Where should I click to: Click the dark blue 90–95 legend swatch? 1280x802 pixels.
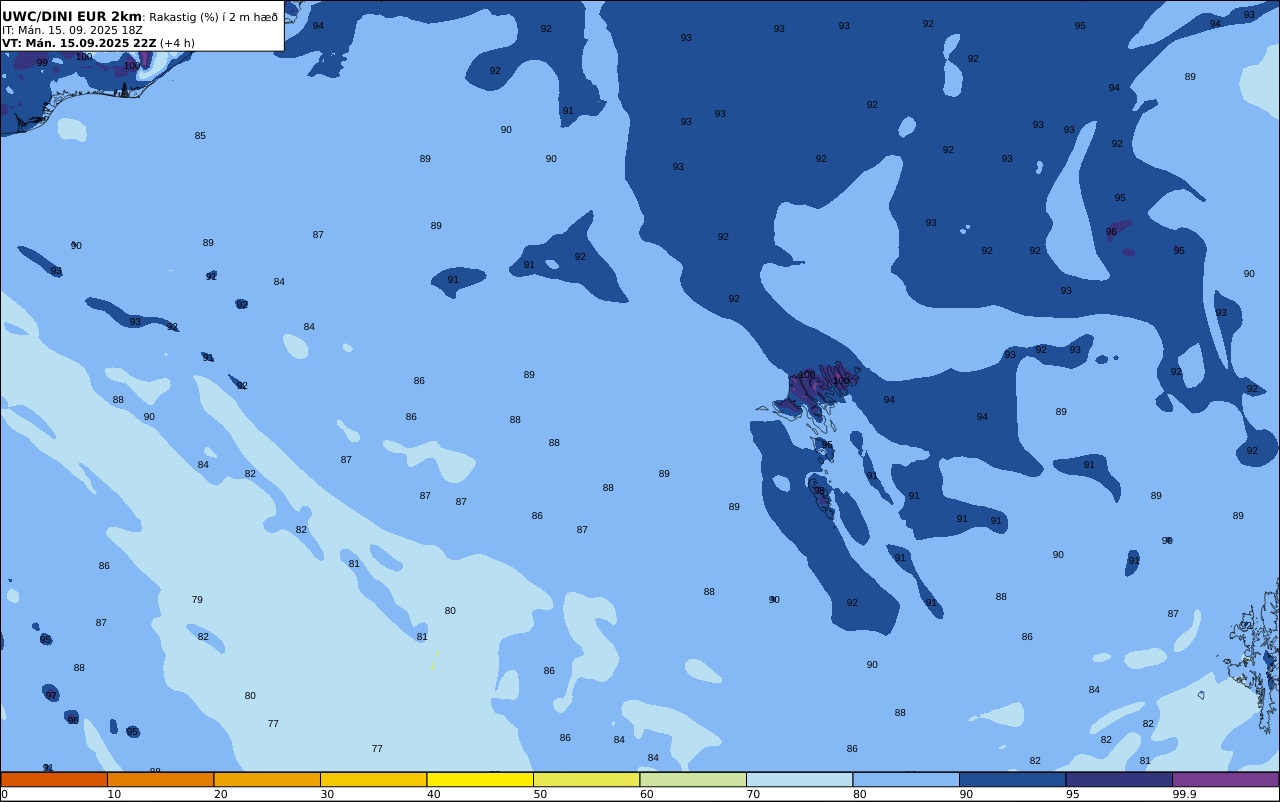1012,779
